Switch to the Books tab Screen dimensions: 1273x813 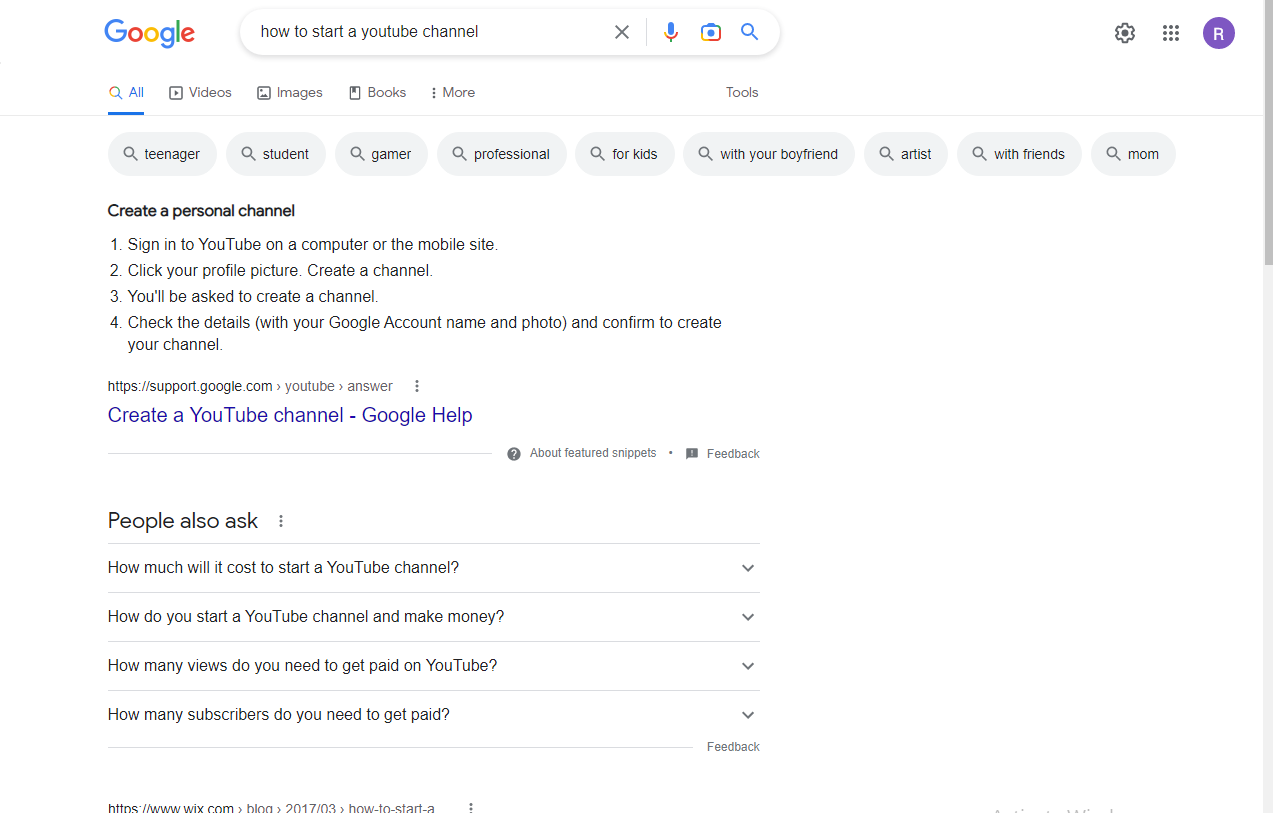(x=377, y=93)
